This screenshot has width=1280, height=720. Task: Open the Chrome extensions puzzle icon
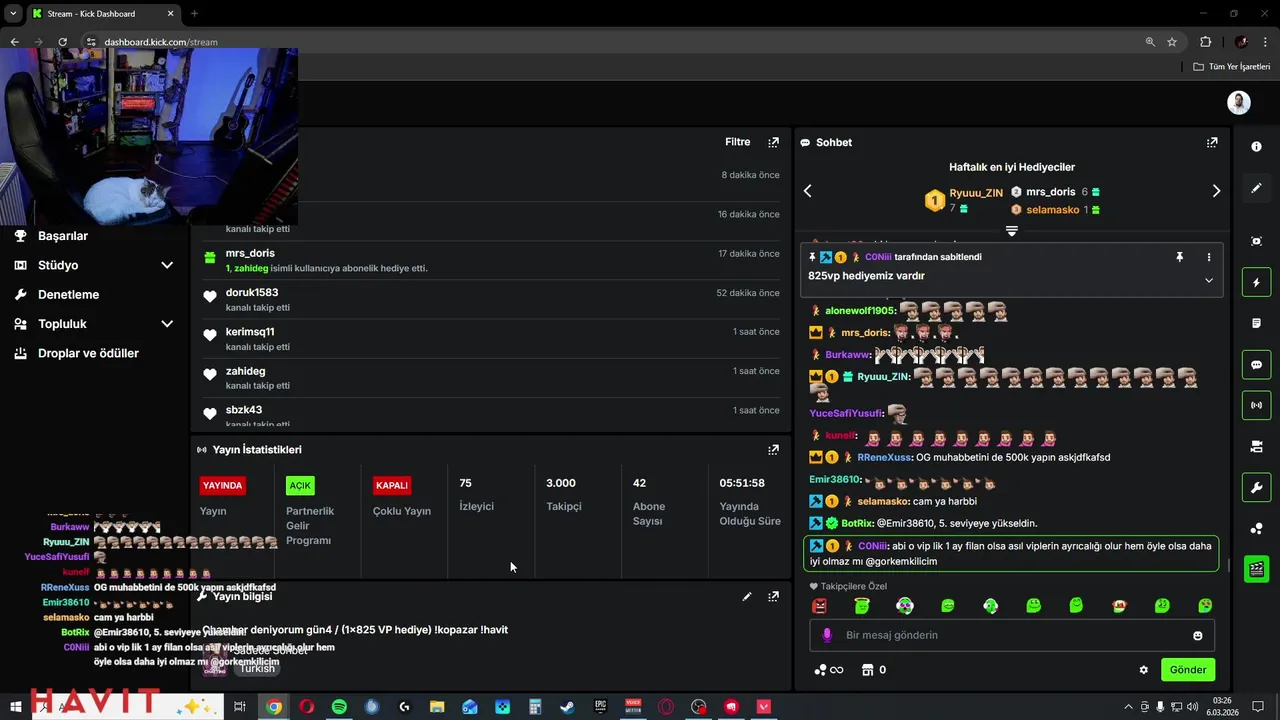click(1205, 42)
